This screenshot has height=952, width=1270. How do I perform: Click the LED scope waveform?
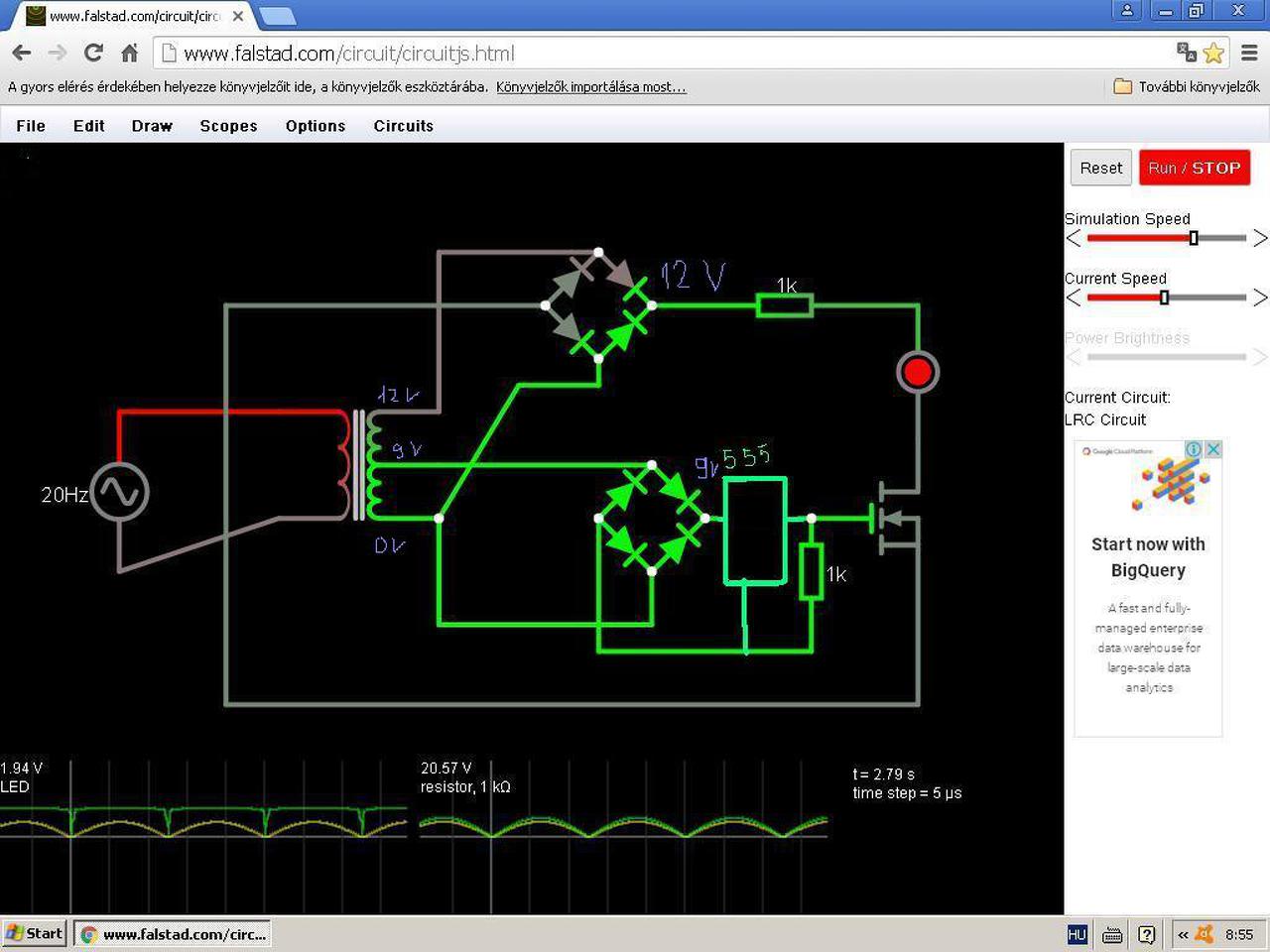coord(203,823)
